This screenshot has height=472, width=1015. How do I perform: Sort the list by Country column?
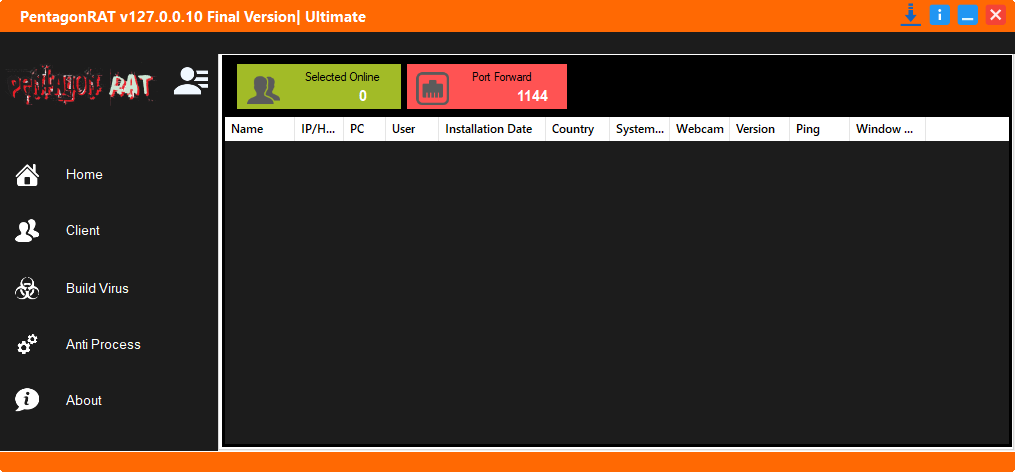tap(575, 129)
